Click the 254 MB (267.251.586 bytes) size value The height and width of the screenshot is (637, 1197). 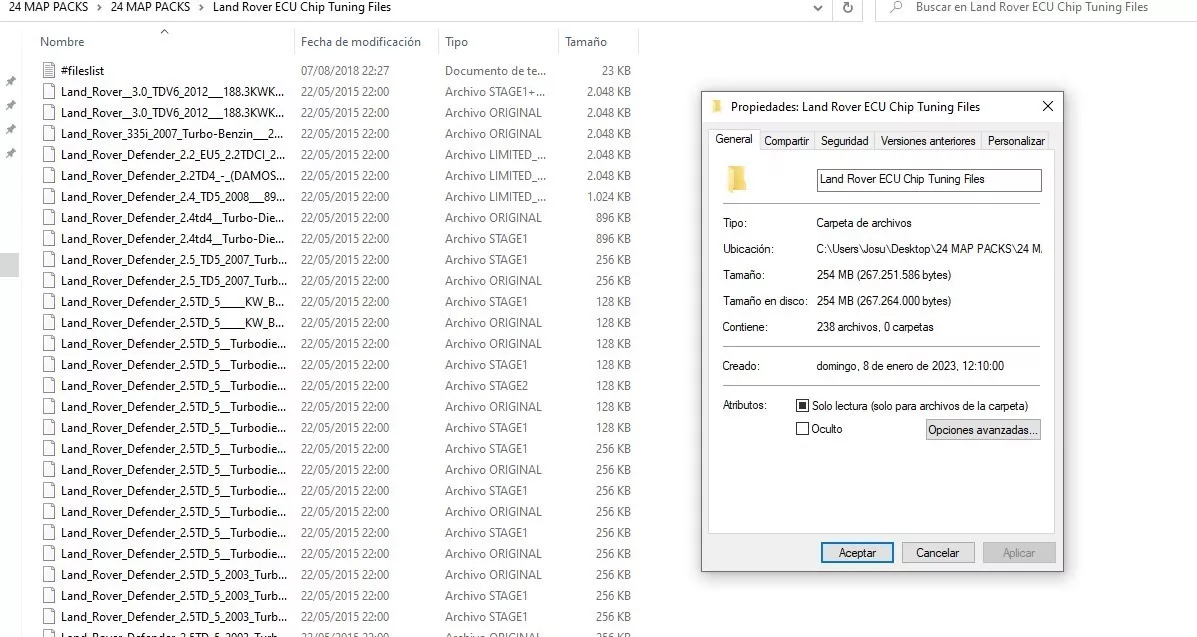(x=884, y=275)
